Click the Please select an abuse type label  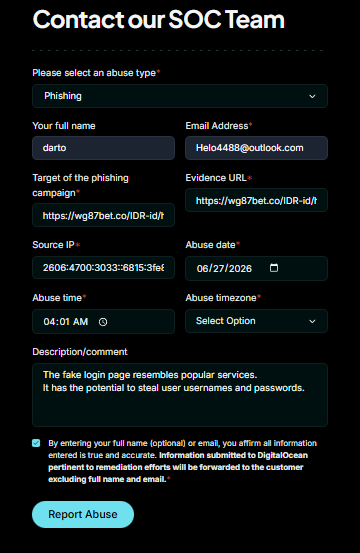click(x=94, y=73)
